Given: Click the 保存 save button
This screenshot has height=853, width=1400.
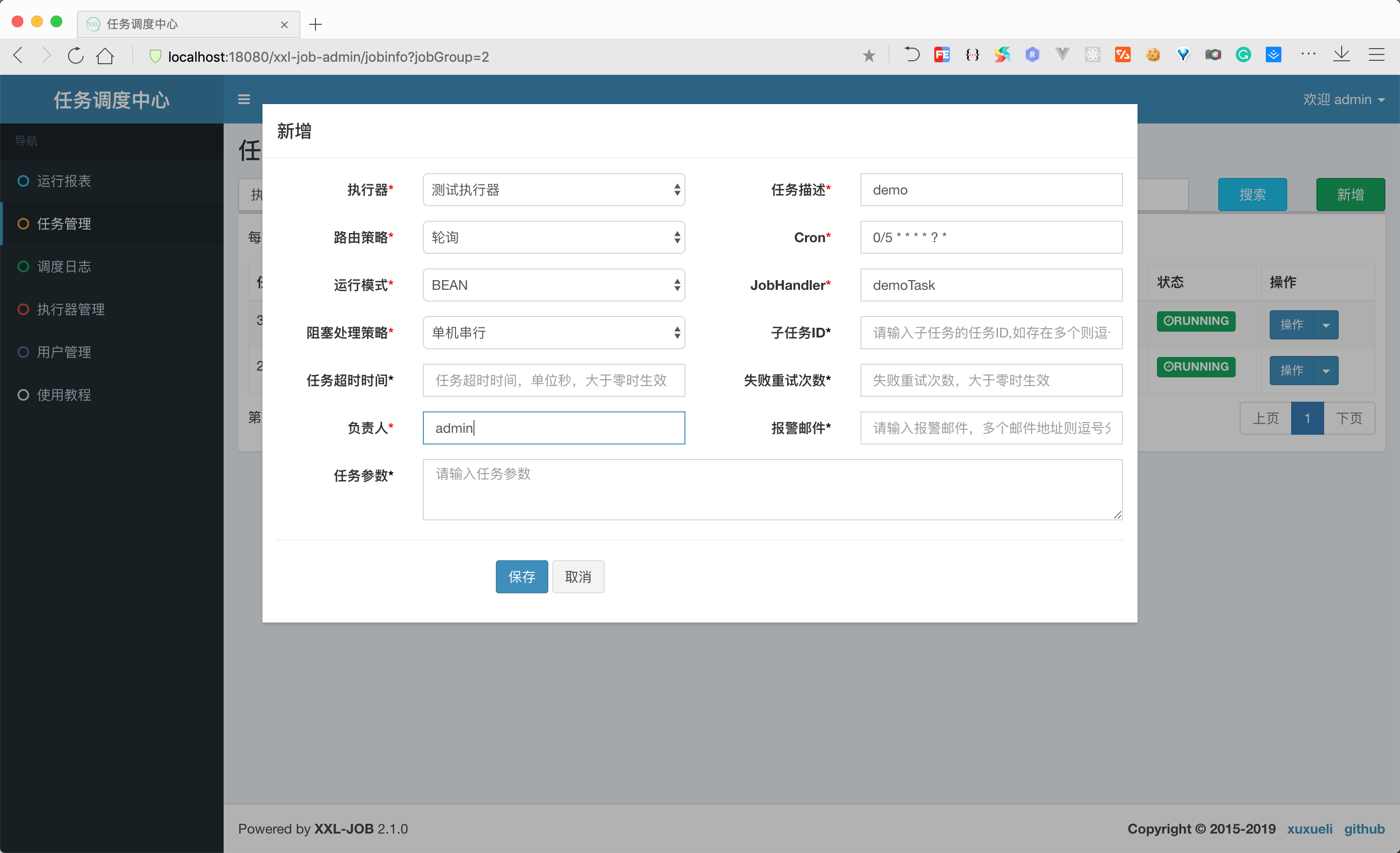Looking at the screenshot, I should coord(522,577).
